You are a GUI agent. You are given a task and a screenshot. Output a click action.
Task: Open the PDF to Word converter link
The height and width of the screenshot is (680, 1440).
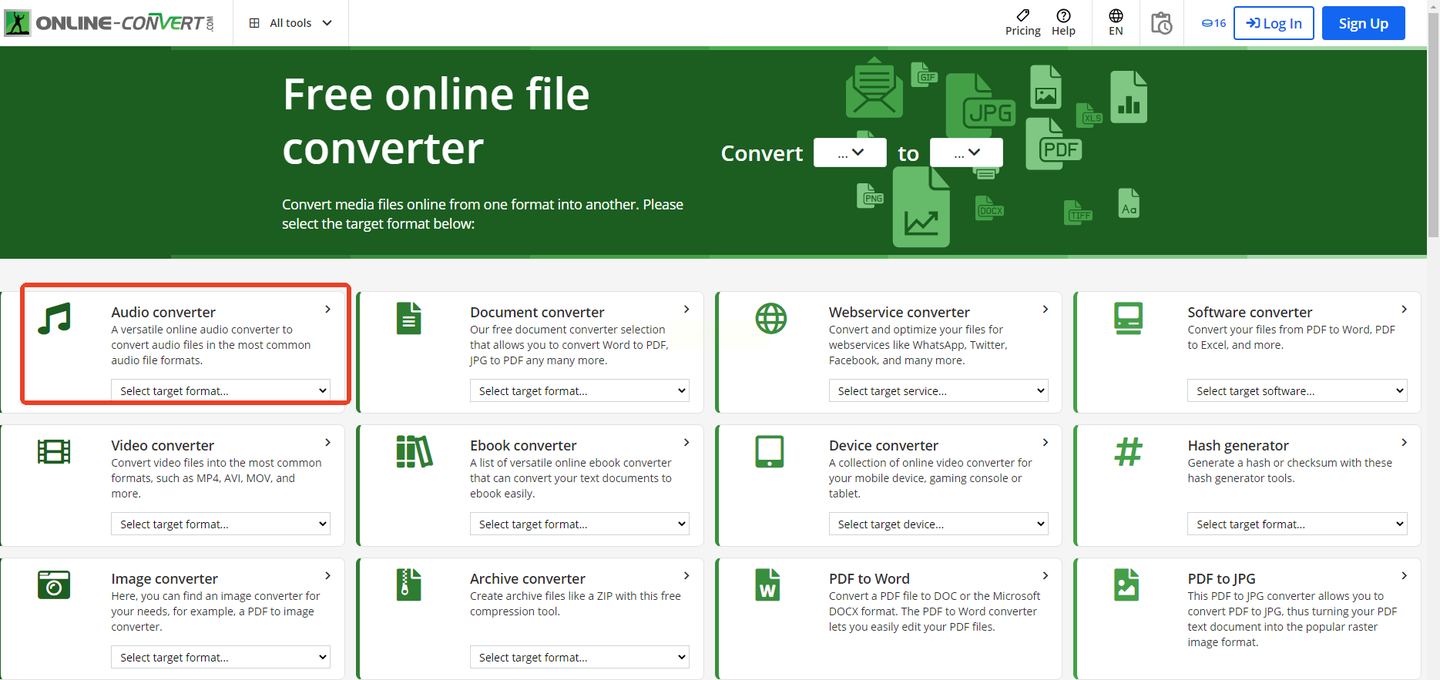tap(869, 578)
